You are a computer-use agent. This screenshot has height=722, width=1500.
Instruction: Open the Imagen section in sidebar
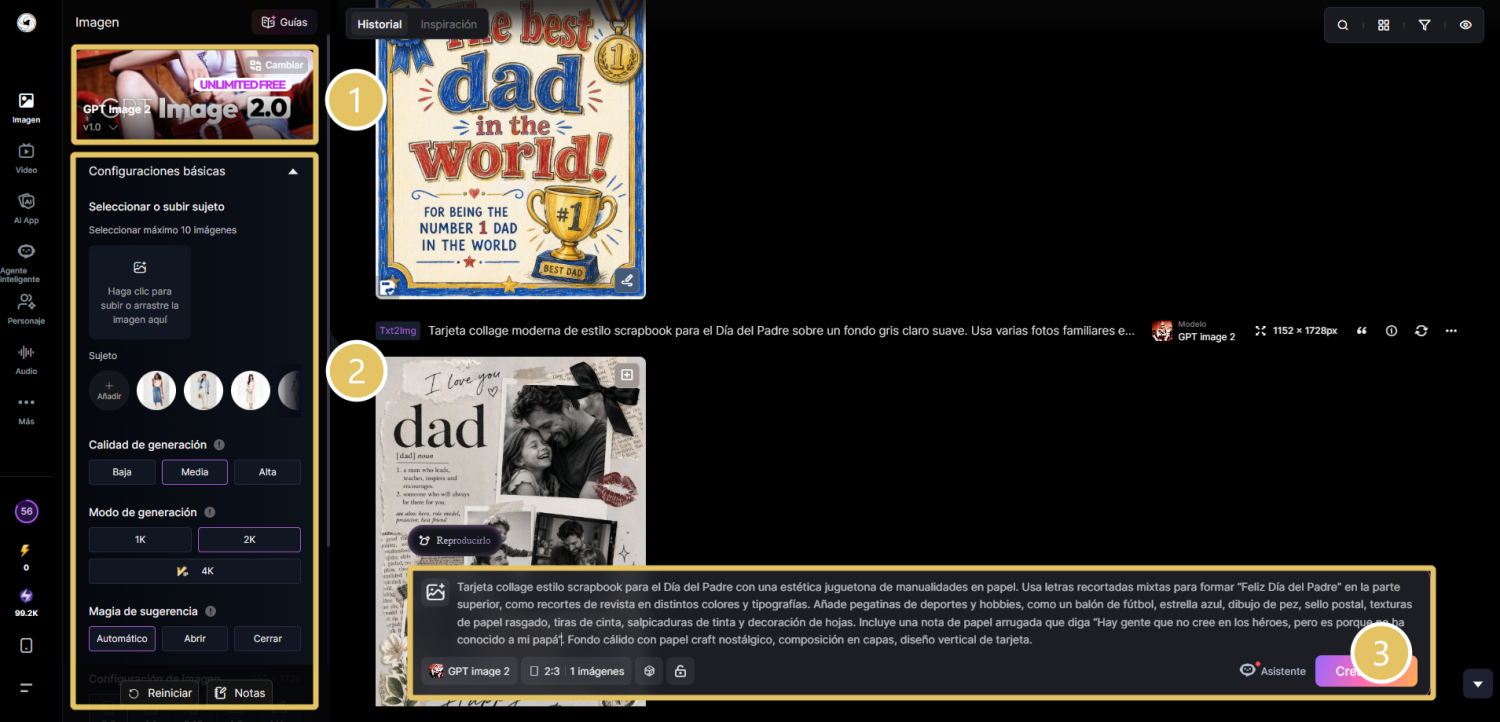[26, 107]
